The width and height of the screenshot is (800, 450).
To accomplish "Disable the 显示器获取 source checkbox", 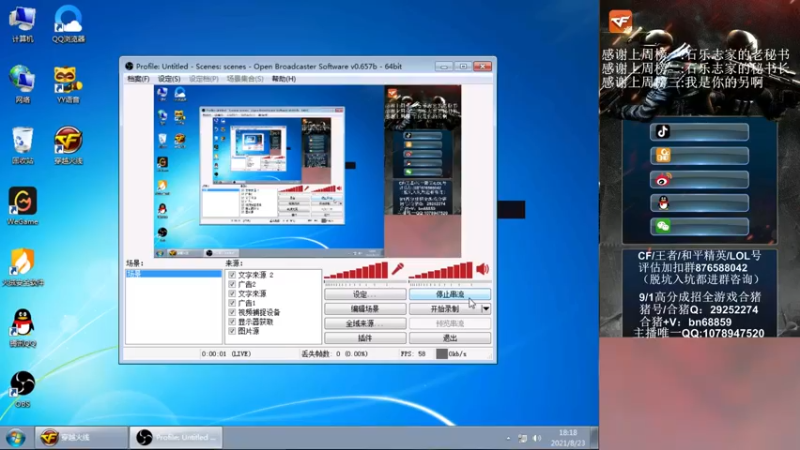I will point(232,322).
